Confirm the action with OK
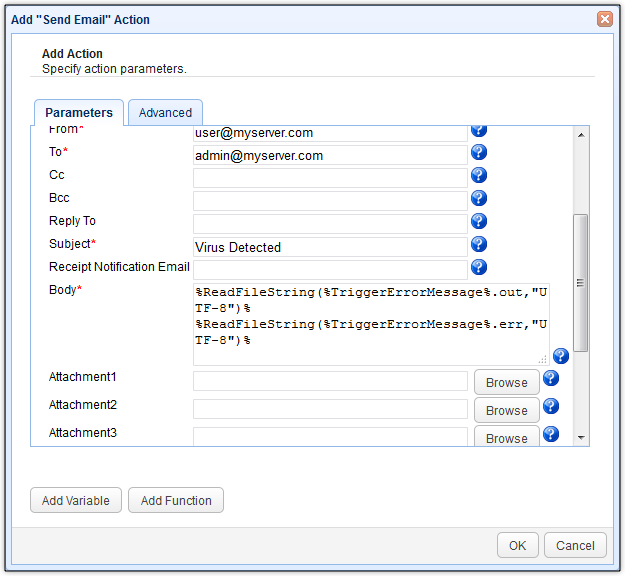625x576 pixels. point(517,545)
